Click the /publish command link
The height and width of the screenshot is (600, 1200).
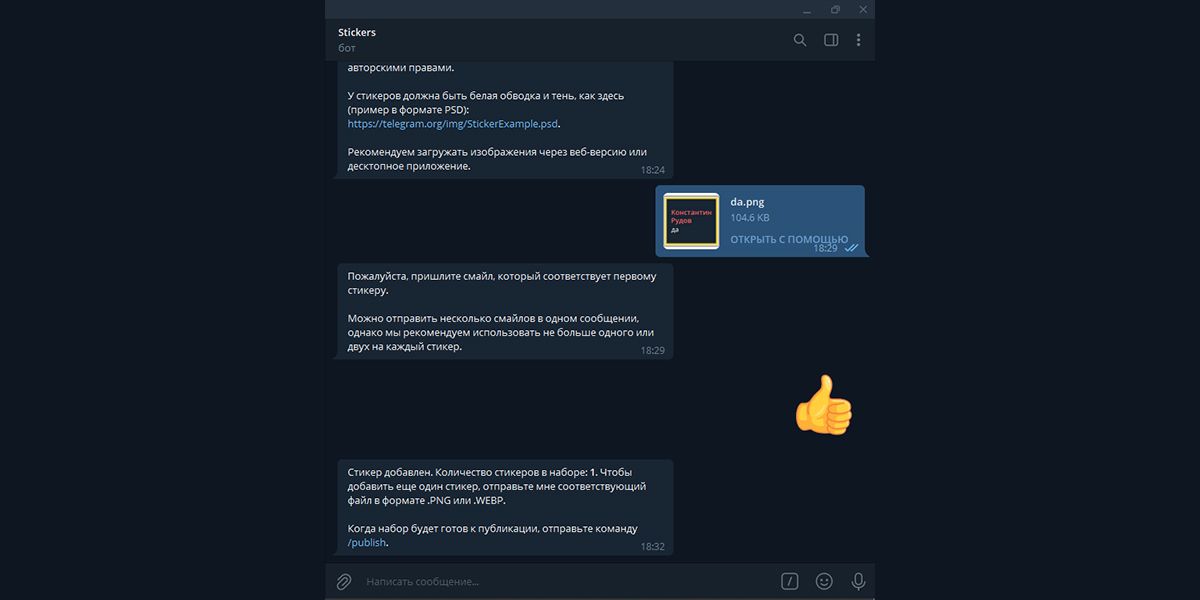366,542
